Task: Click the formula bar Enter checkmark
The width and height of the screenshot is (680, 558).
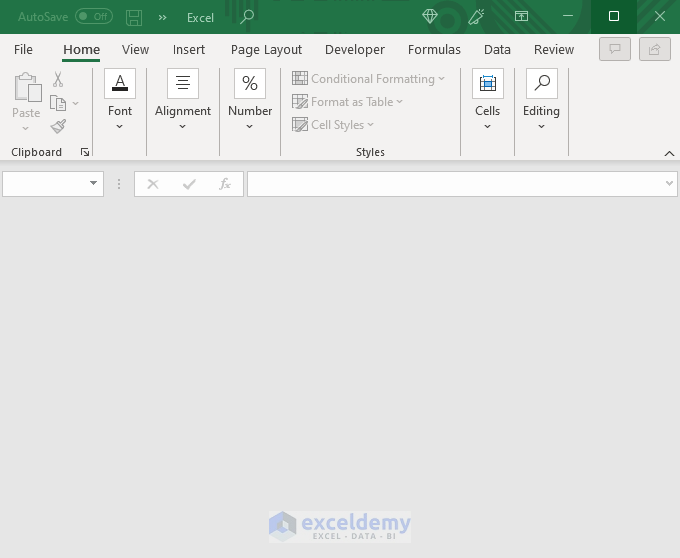Action: [189, 184]
